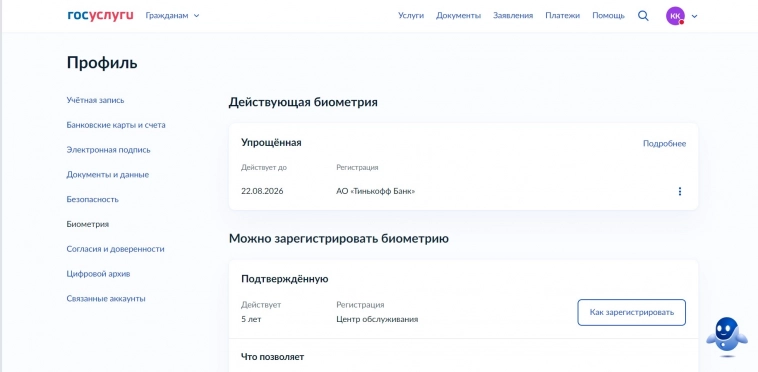This screenshot has width=758, height=372.
Task: Open the three-dot menu for Тинькофф Банк
Action: point(680,191)
